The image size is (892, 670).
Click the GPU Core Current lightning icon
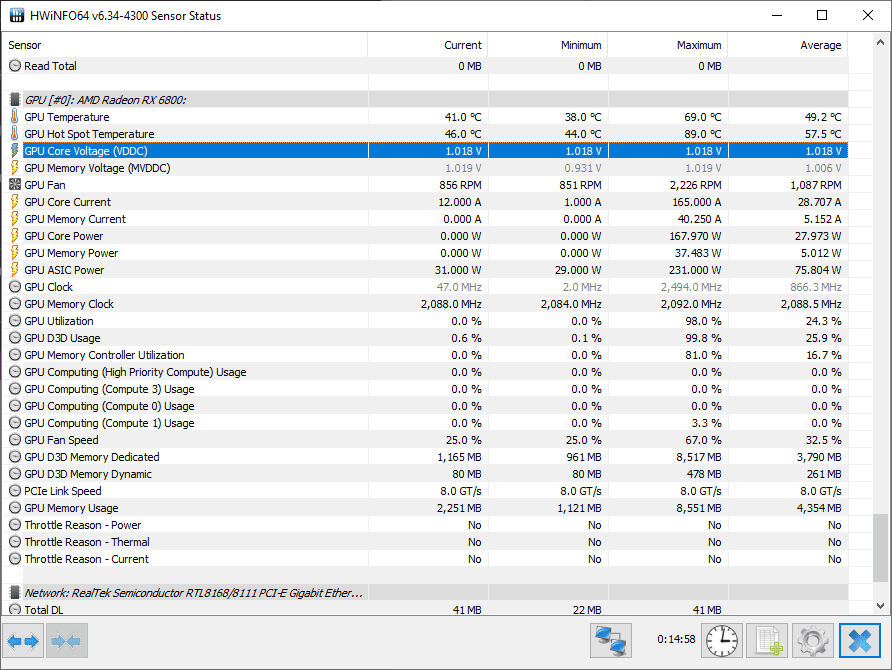[x=15, y=202]
